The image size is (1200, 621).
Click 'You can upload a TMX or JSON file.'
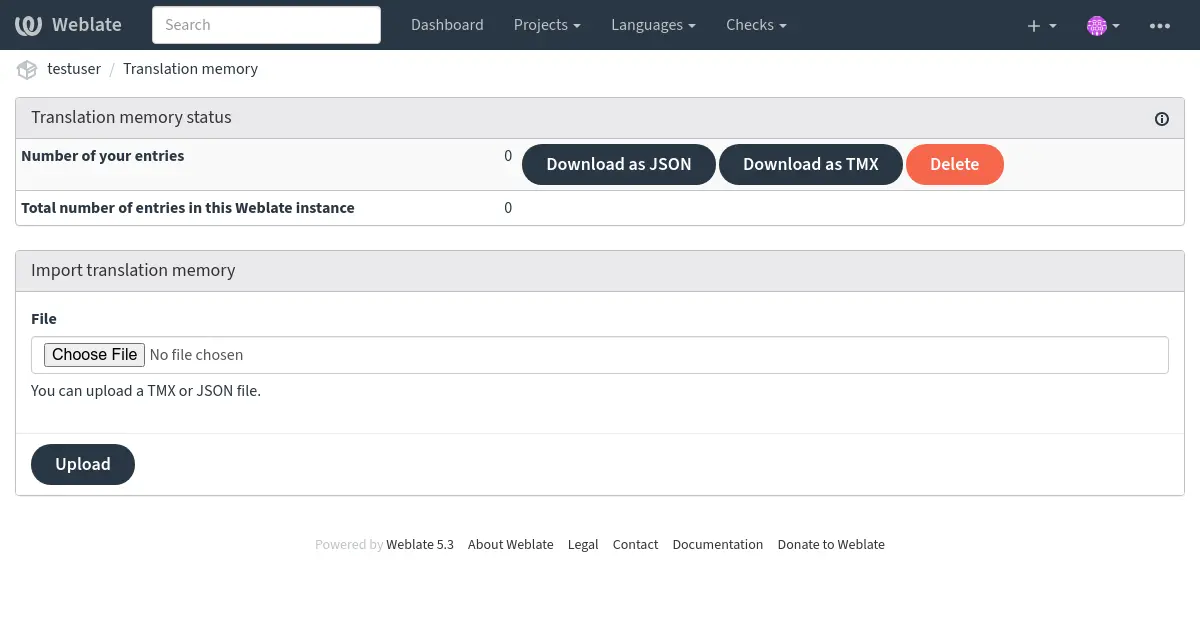point(146,391)
